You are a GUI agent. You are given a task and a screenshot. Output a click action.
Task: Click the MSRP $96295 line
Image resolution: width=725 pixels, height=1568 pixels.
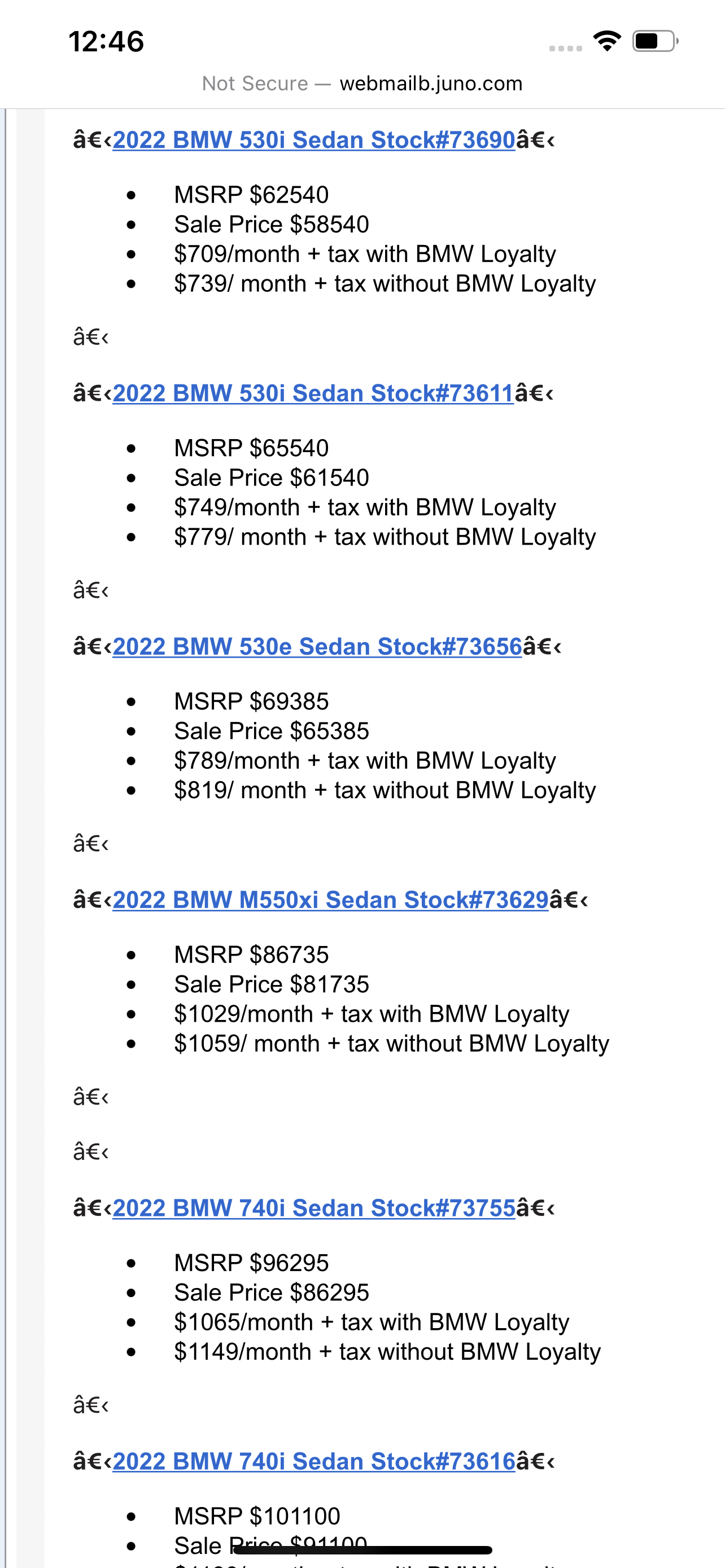coord(251,1263)
